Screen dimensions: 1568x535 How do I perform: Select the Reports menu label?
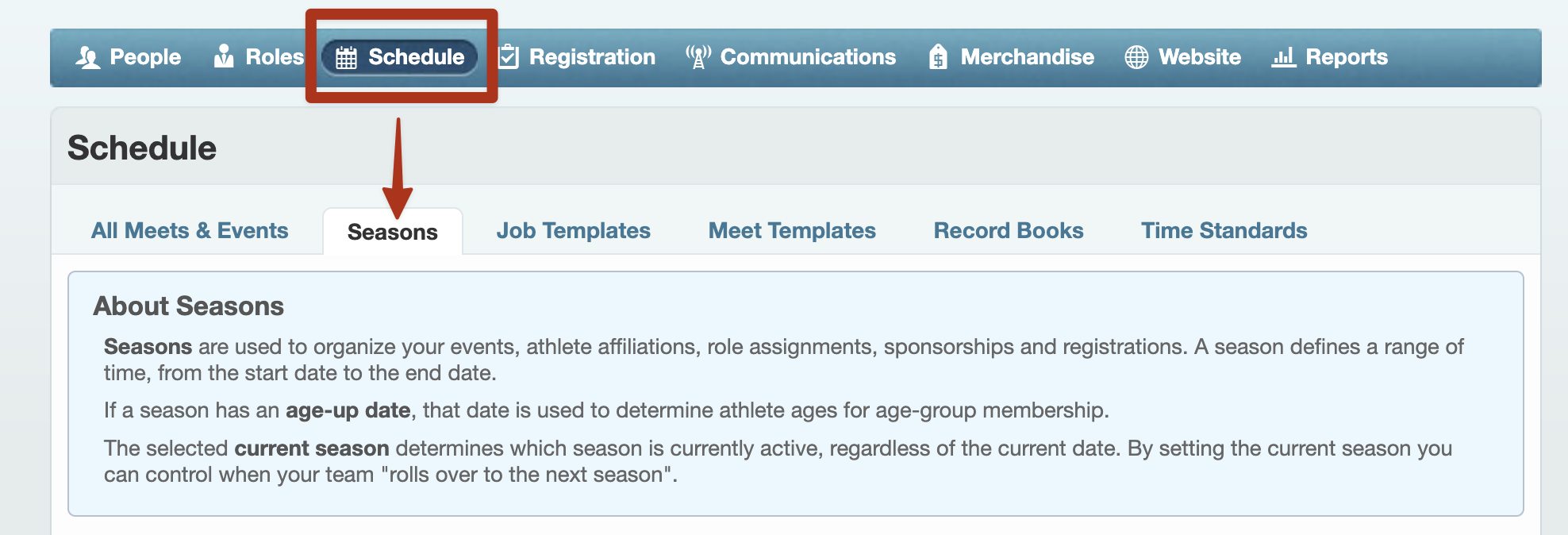(1347, 57)
